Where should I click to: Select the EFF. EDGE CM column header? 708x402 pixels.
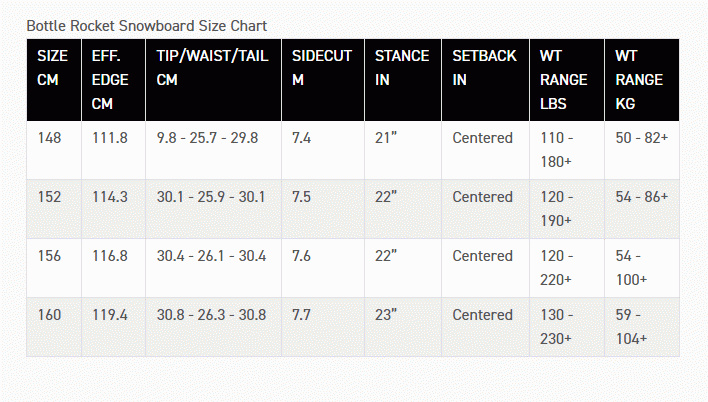tap(113, 80)
